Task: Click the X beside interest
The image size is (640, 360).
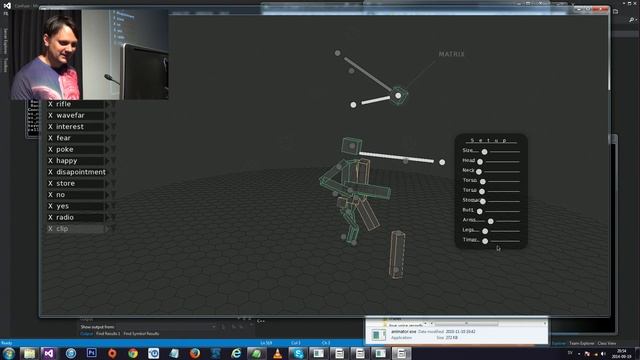Action: pyautogui.click(x=50, y=127)
